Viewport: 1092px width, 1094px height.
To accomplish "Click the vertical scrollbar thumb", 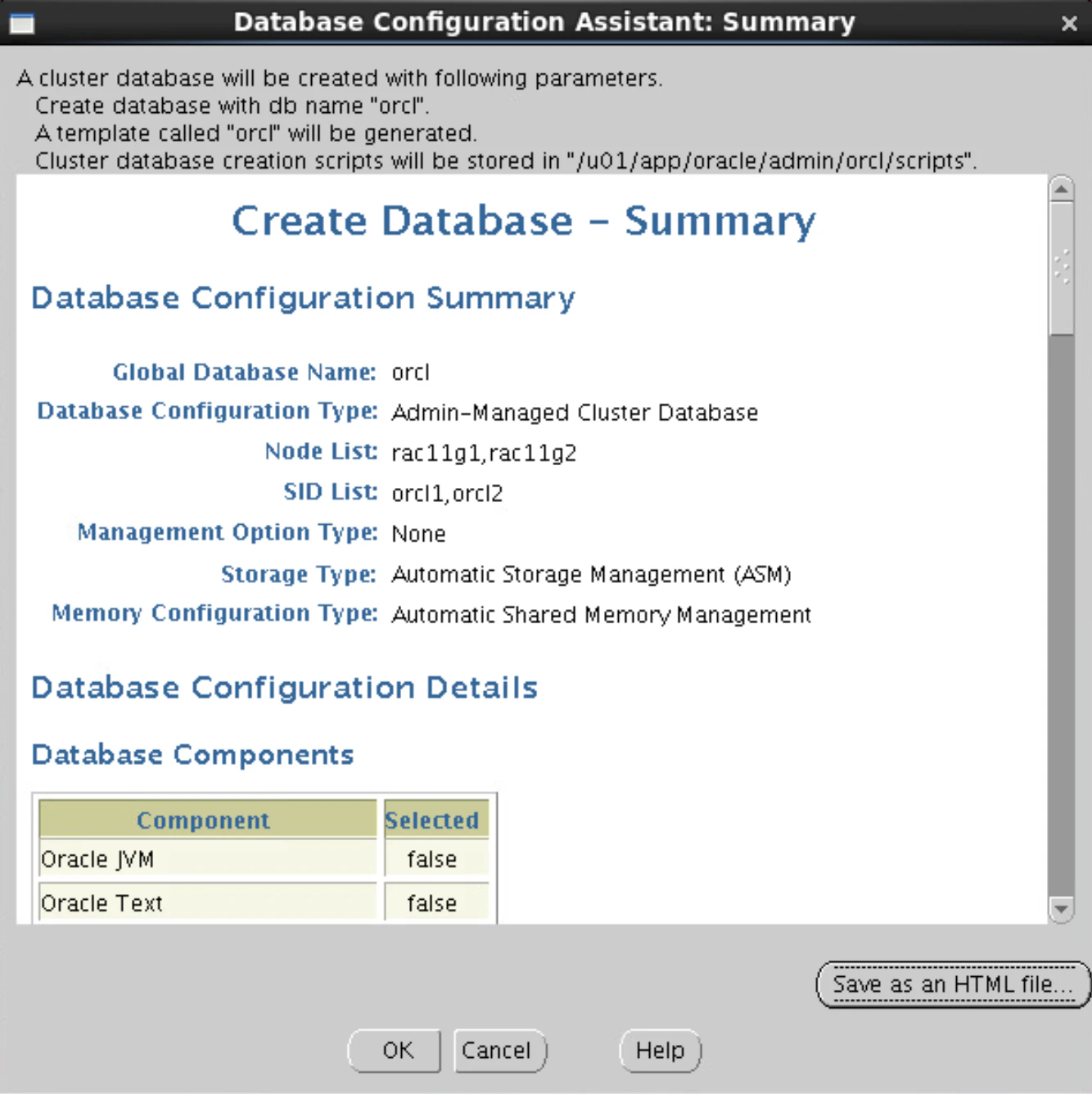I will coord(1062,269).
